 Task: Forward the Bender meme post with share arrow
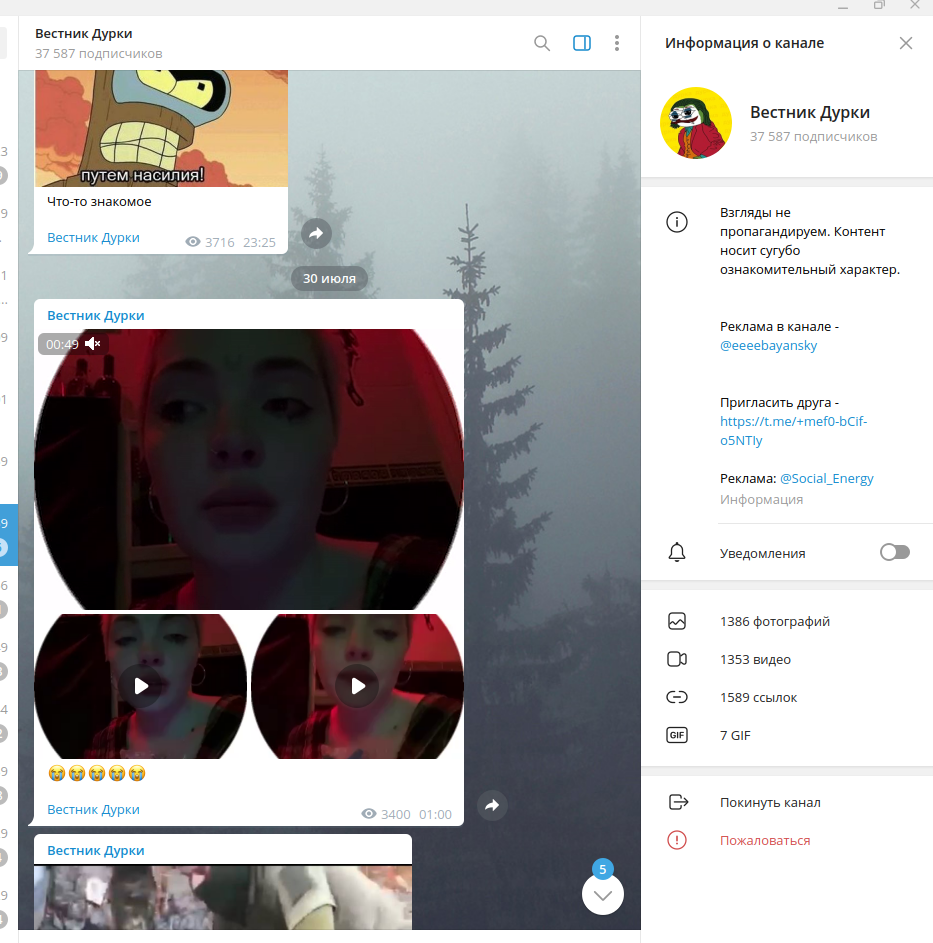pos(316,233)
